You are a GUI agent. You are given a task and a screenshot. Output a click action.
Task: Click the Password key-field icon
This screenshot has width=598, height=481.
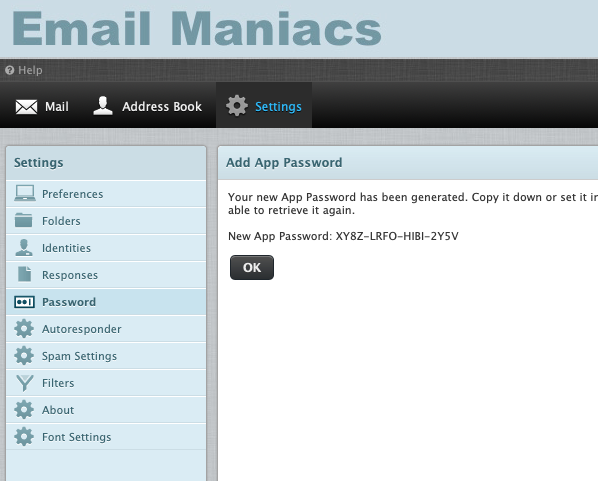click(x=24, y=302)
